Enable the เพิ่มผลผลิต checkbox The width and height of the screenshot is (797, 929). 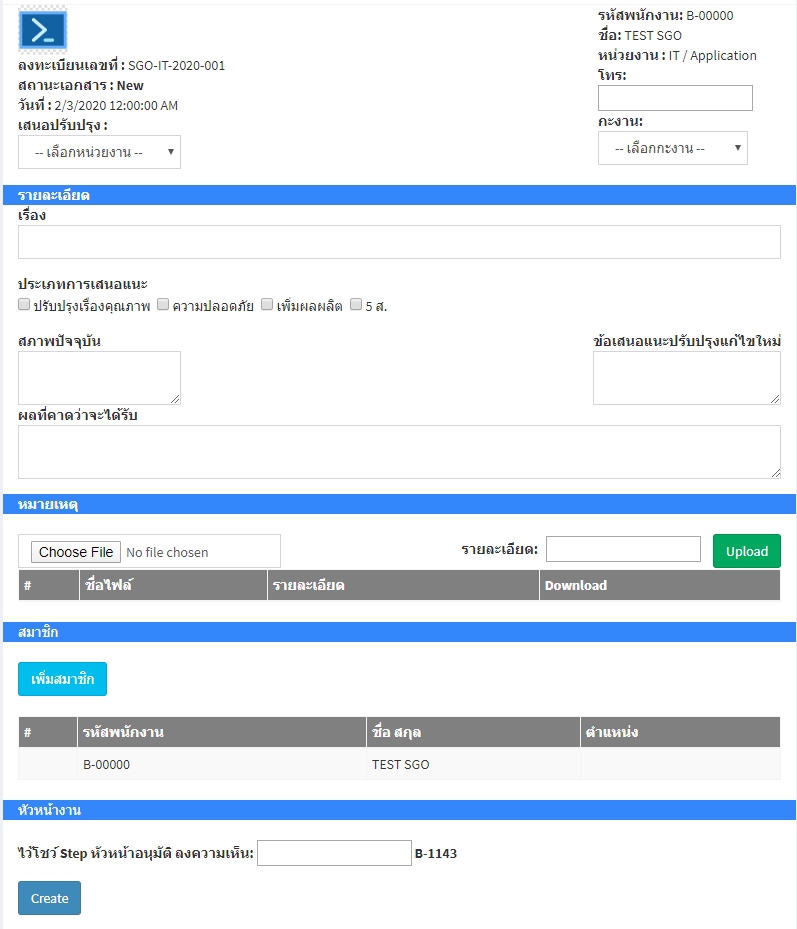(x=267, y=305)
